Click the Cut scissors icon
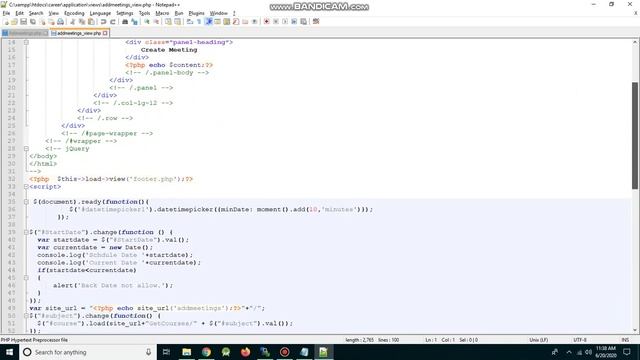This screenshot has height=360, width=640. 72,21
